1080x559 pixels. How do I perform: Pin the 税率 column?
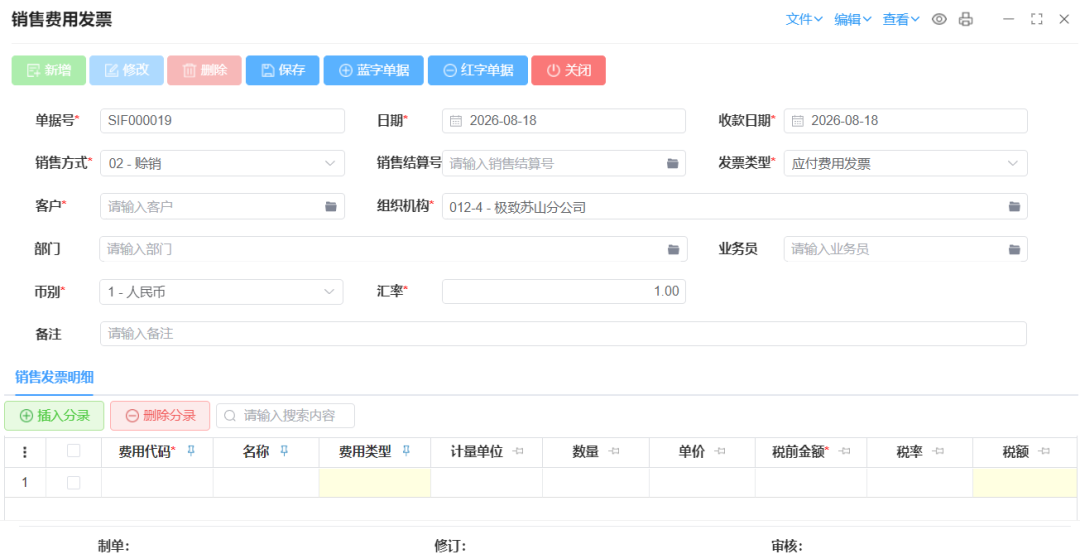pyautogui.click(x=937, y=452)
